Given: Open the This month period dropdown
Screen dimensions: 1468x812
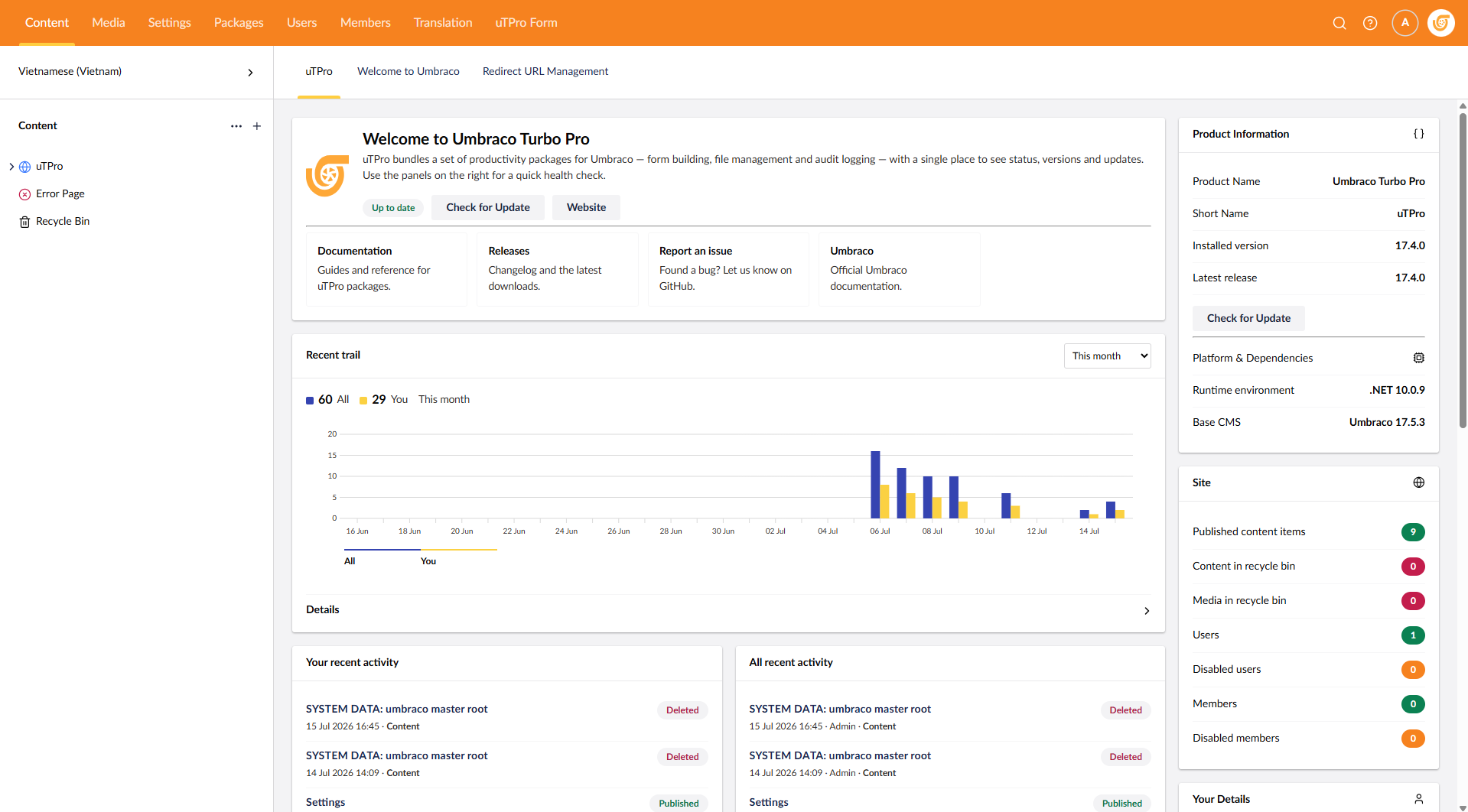Looking at the screenshot, I should [x=1107, y=356].
